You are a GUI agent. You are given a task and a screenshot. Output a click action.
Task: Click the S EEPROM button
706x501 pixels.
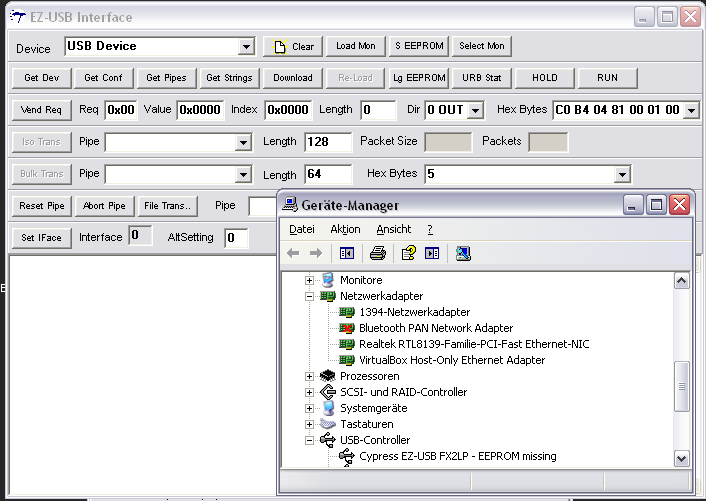point(419,46)
